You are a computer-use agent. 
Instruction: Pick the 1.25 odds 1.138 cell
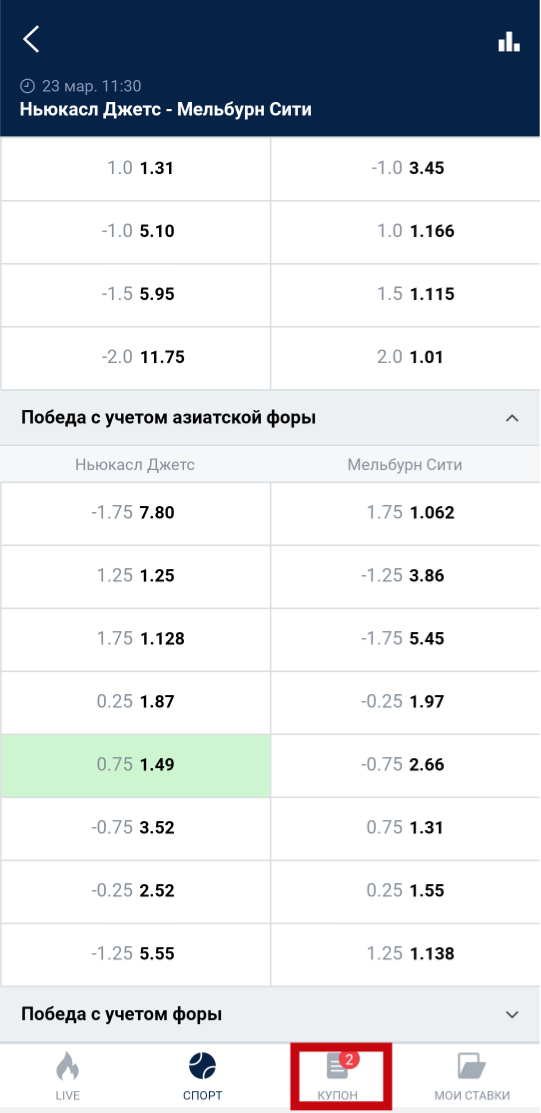tap(405, 954)
